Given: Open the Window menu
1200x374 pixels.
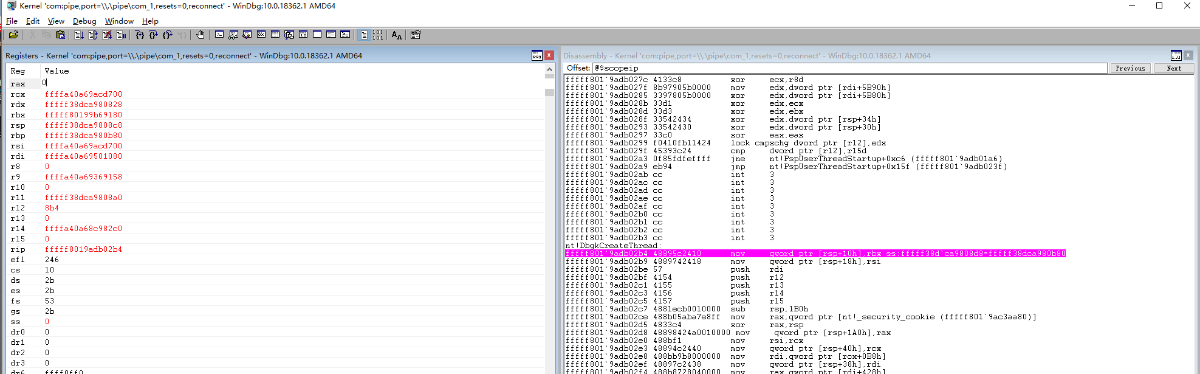Looking at the screenshot, I should (x=119, y=20).
